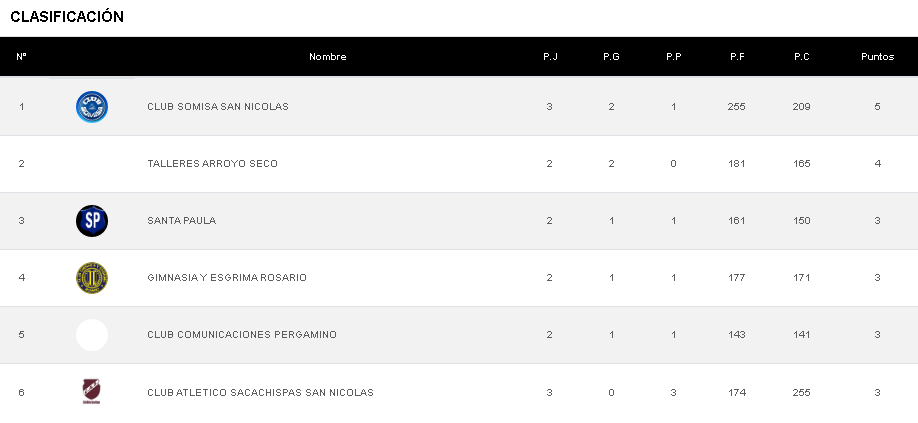This screenshot has width=918, height=423.
Task: Select the SANTA PAULA team name
Action: click(181, 221)
